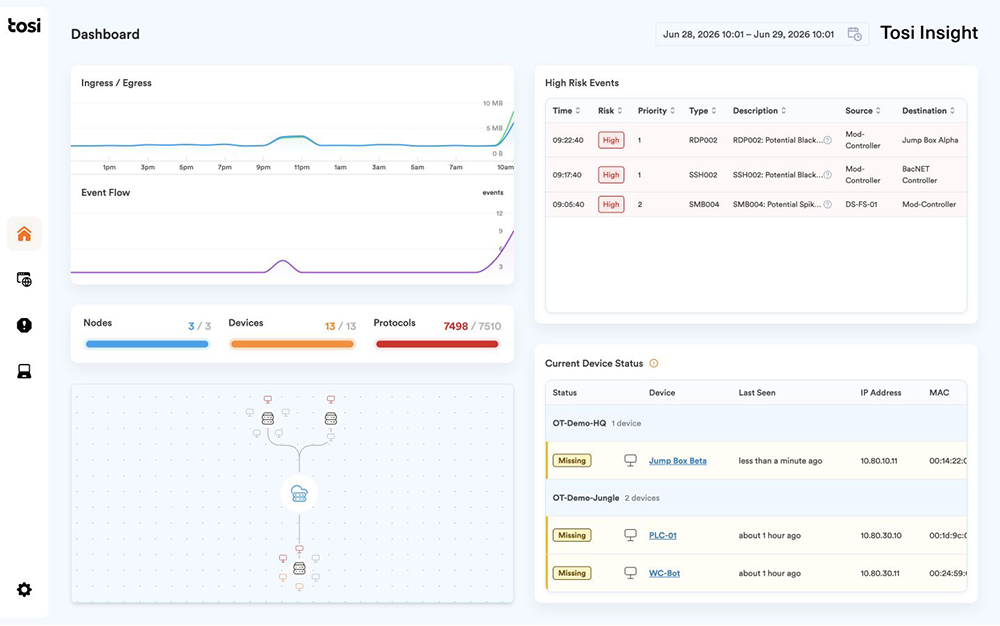The width and height of the screenshot is (1000, 626).
Task: Click the tosi logo
Action: (x=24, y=25)
